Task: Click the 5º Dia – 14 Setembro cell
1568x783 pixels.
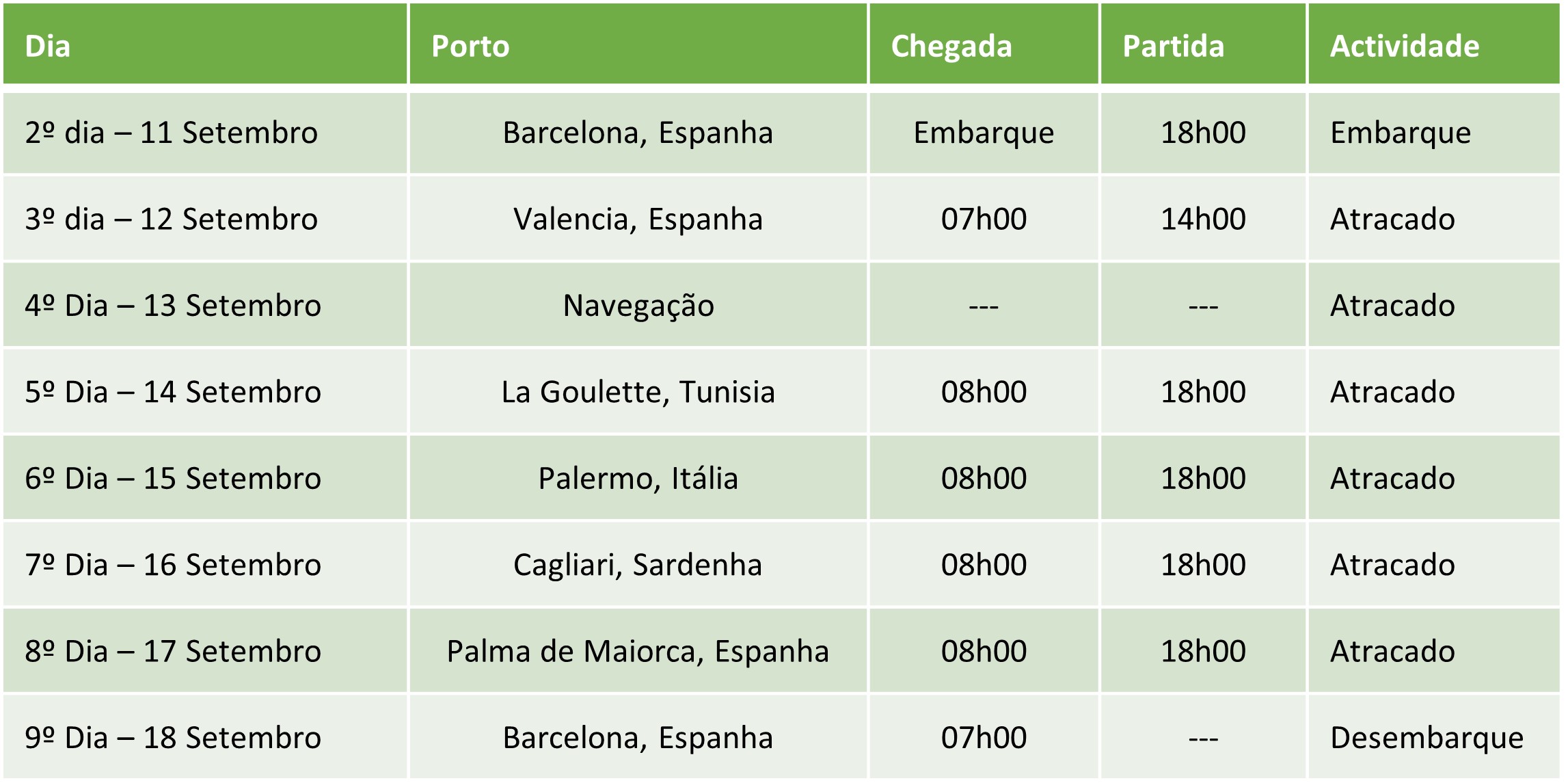Action: click(173, 393)
